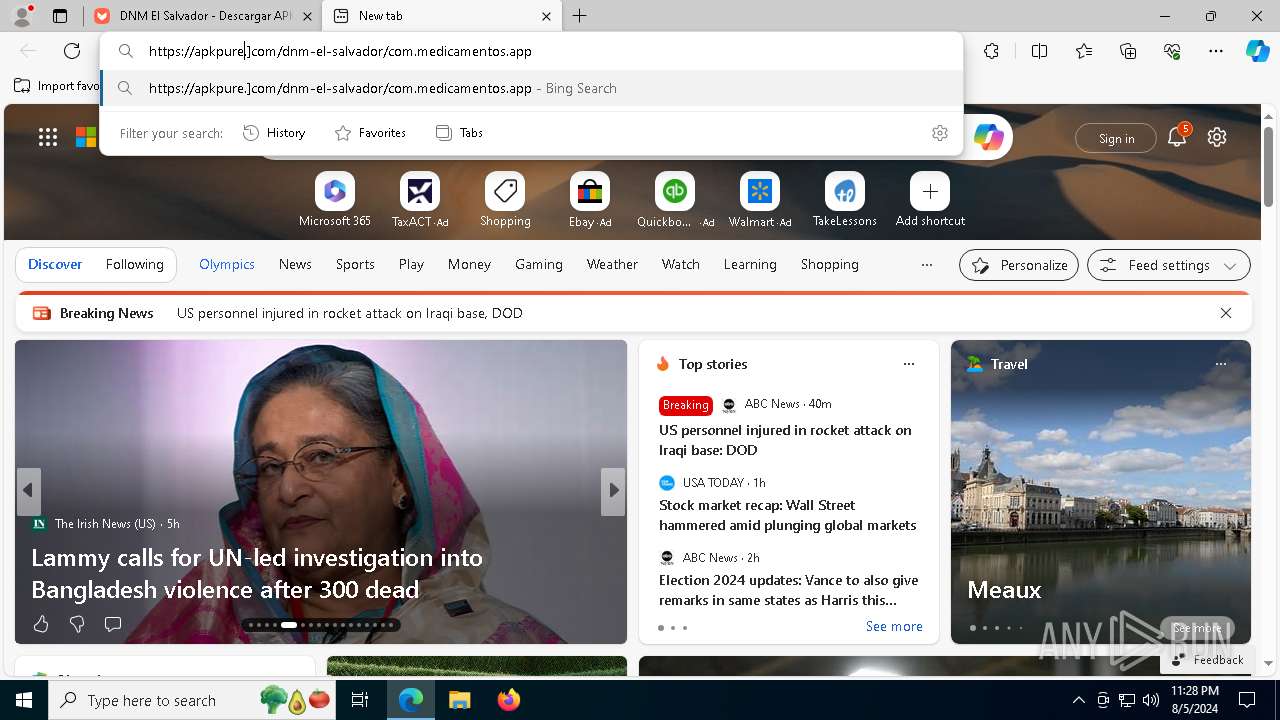
Task: Click the taskbar search box
Action: (x=193, y=700)
